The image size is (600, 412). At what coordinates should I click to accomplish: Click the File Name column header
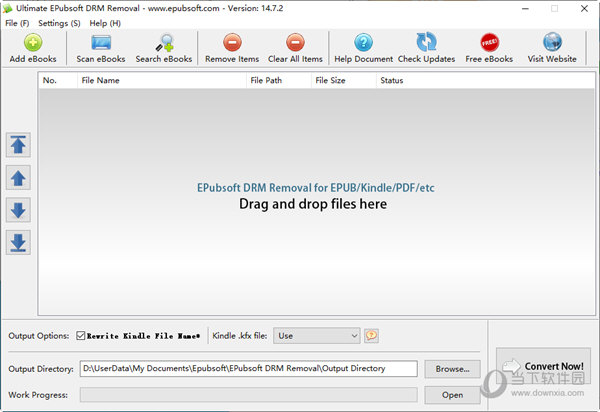(162, 80)
